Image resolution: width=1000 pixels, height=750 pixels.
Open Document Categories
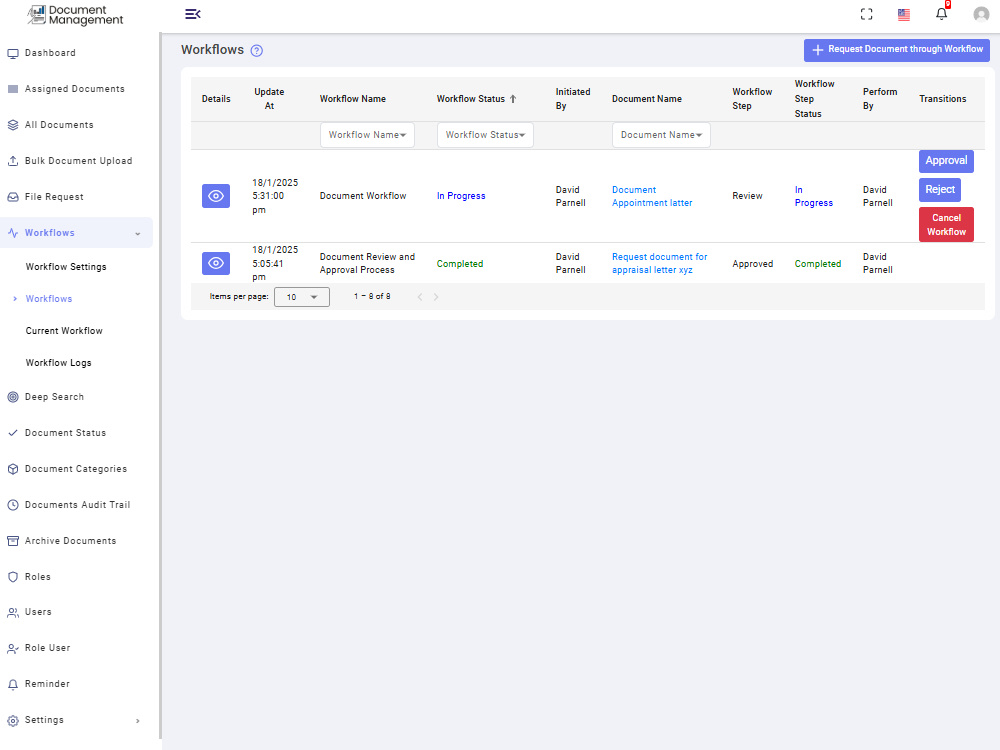pos(76,469)
